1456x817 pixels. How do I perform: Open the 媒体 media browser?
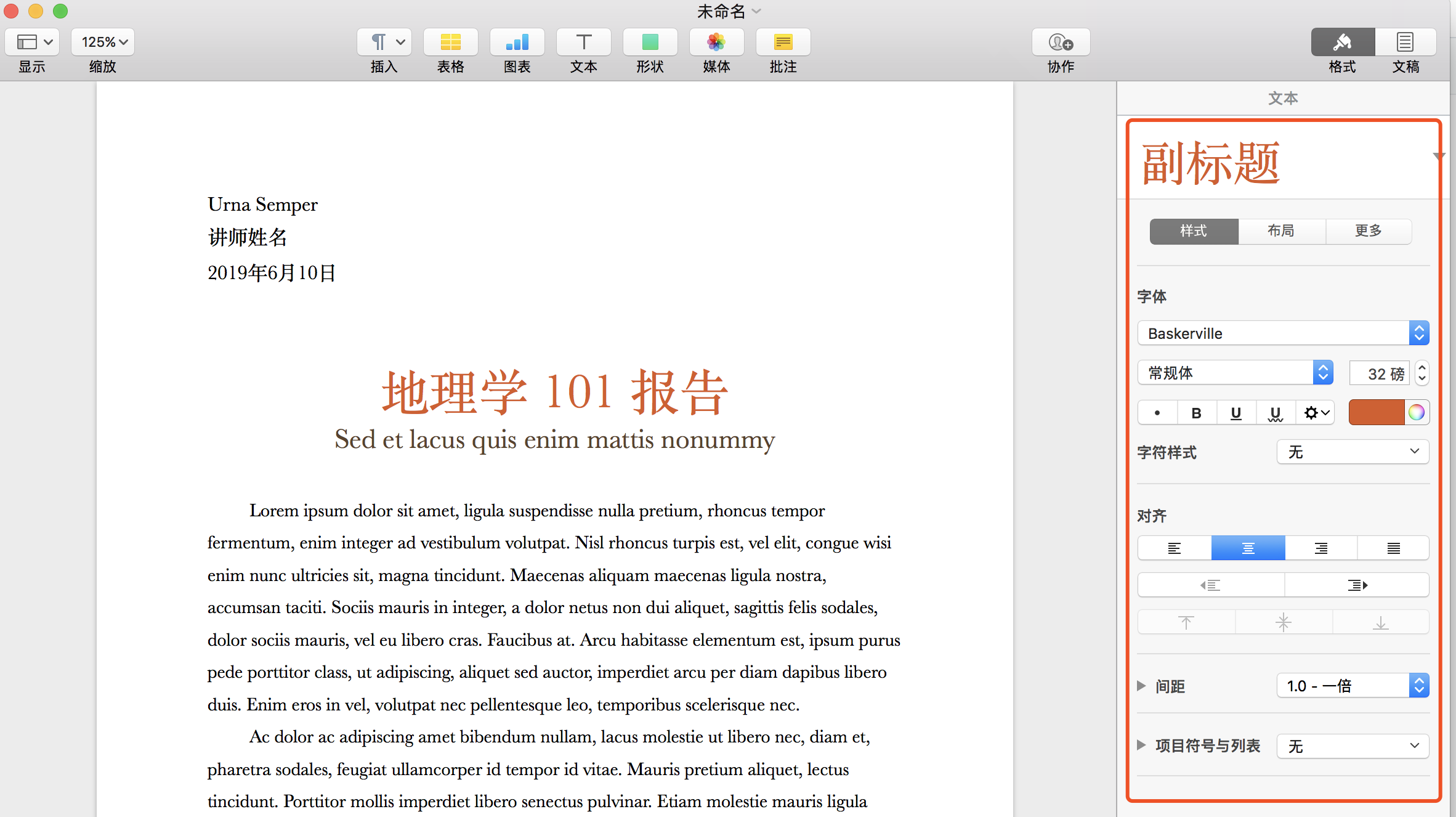click(716, 42)
